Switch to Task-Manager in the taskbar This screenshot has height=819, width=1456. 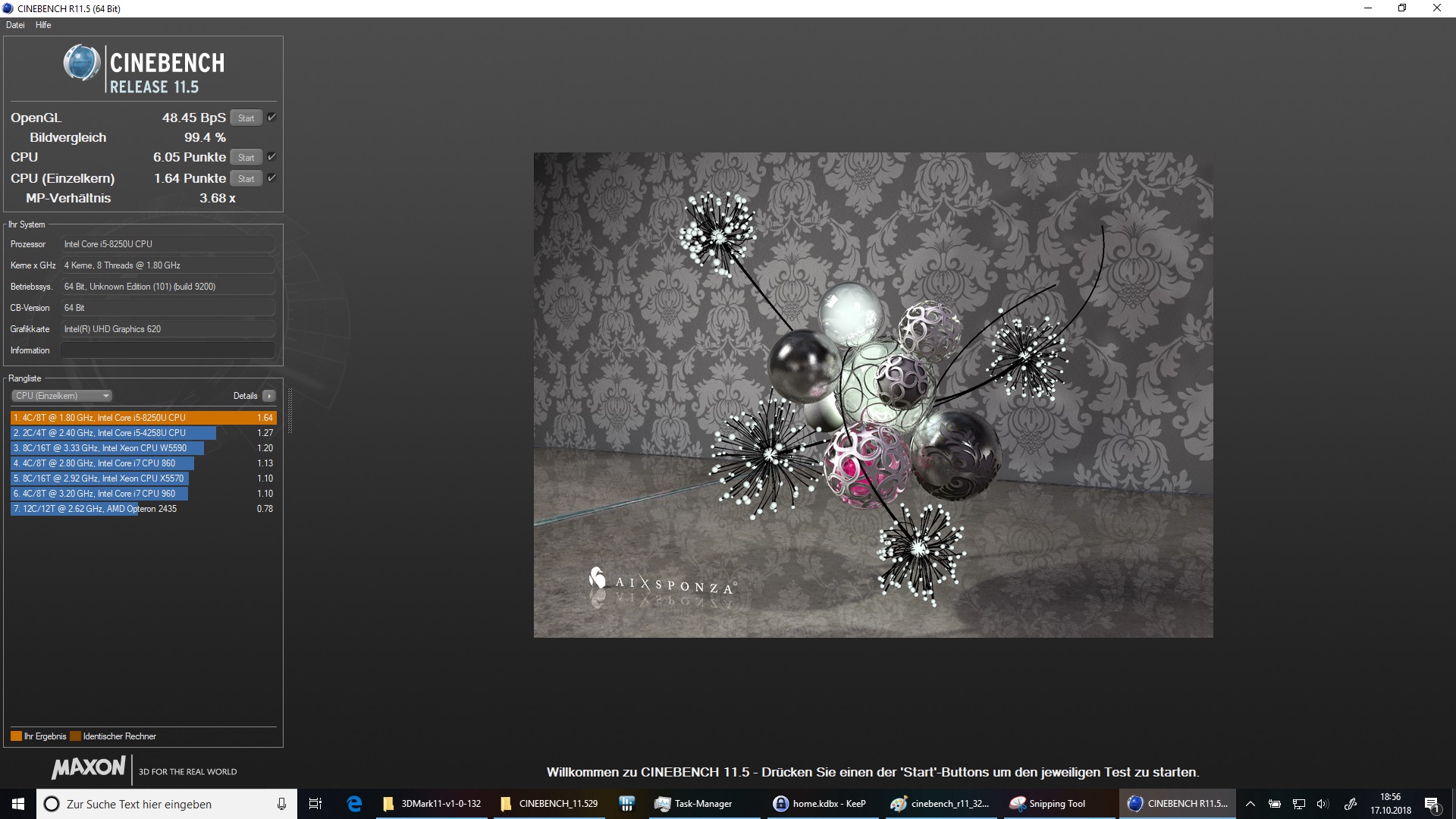[705, 804]
